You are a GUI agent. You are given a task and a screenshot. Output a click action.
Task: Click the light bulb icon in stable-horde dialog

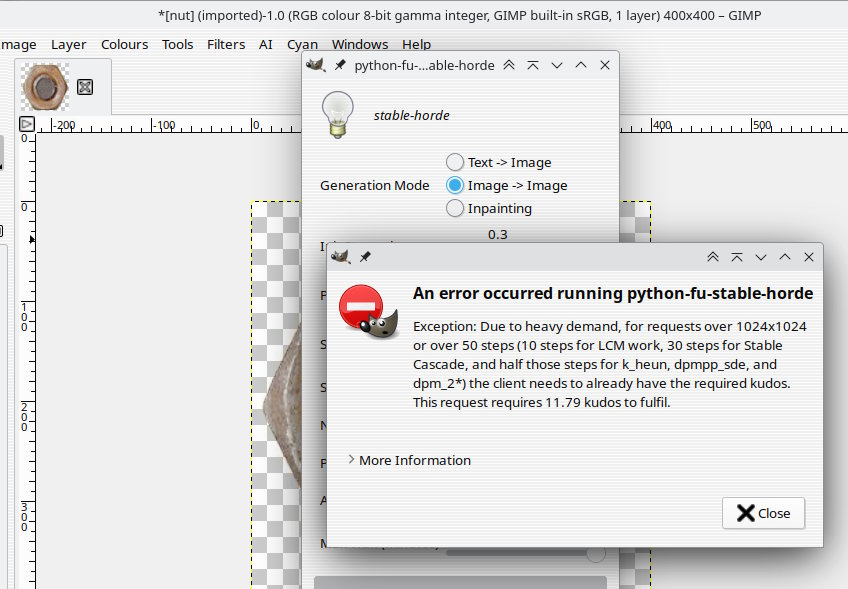point(337,115)
